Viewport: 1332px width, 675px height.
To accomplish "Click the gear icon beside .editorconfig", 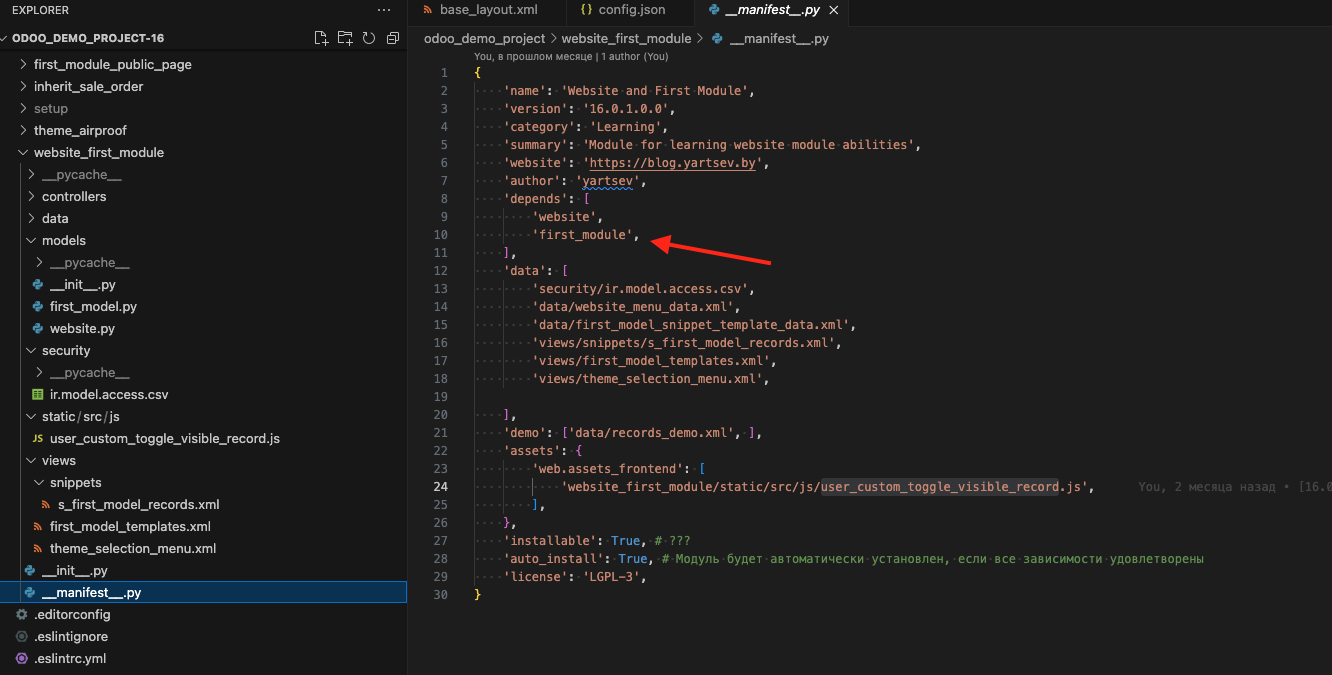I will coord(22,615).
